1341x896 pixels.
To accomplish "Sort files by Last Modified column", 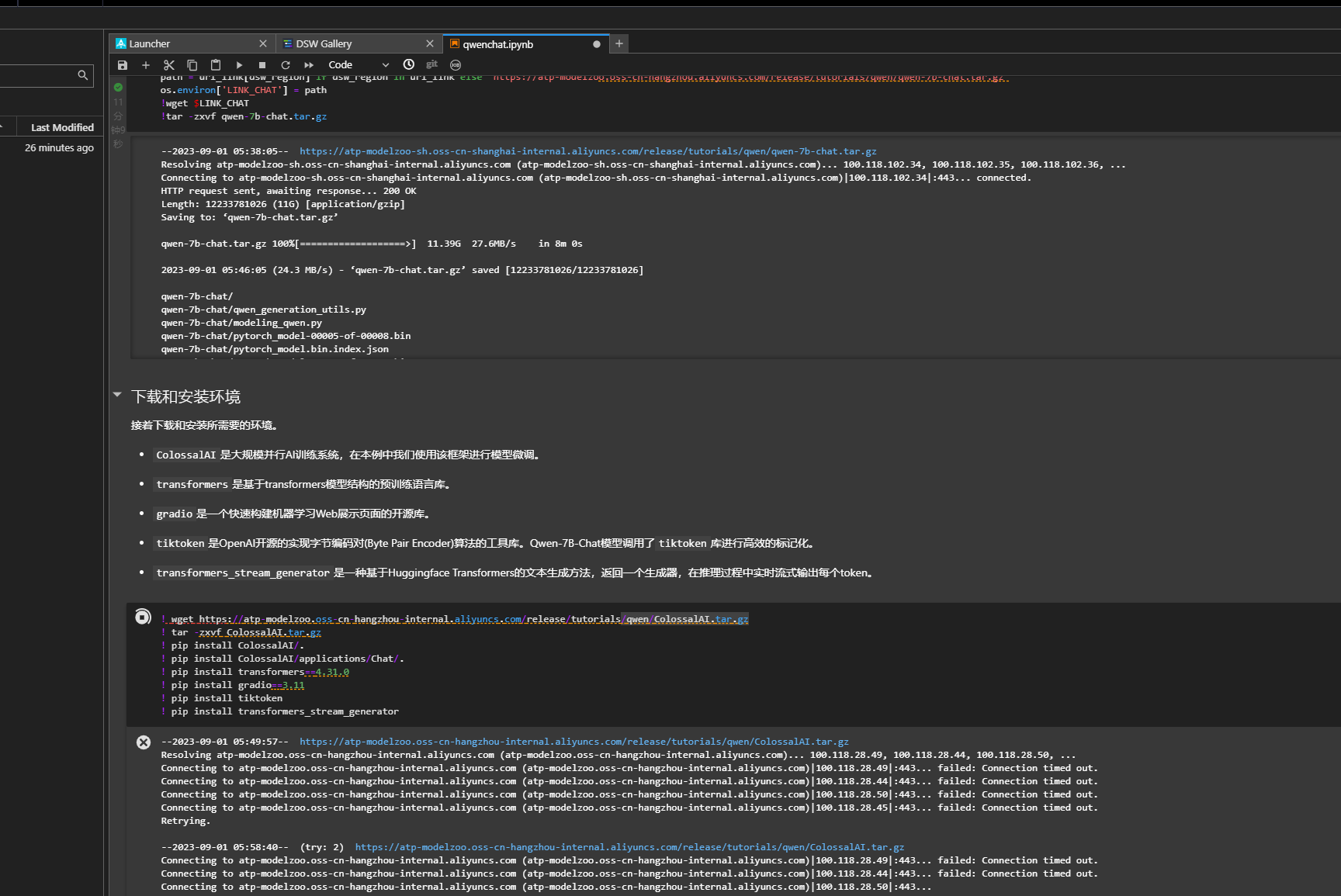I will coord(62,127).
